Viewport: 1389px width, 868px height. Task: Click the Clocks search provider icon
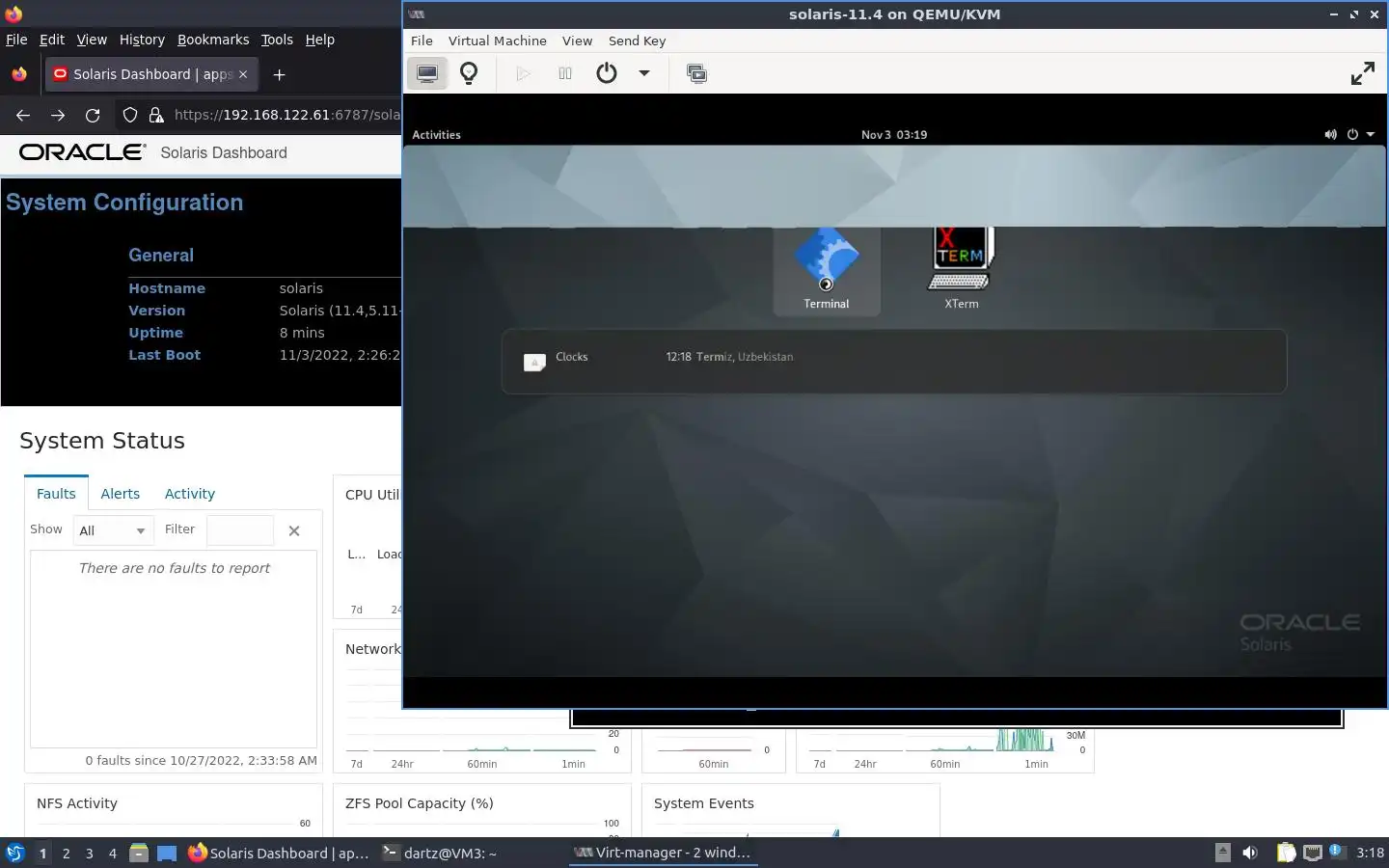coord(534,362)
